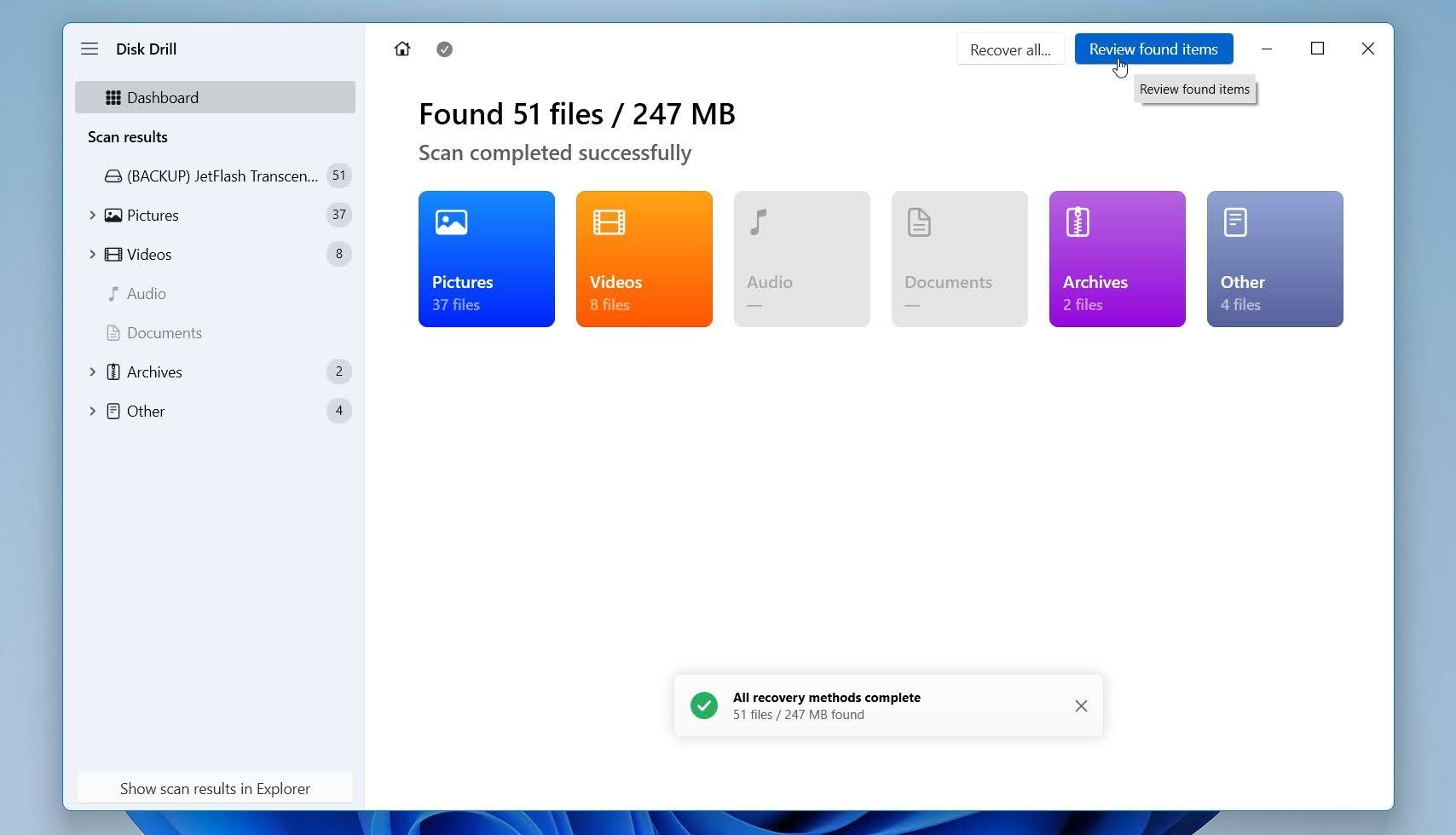The height and width of the screenshot is (835, 1456).
Task: Select Dashboard in the sidebar
Action: pyautogui.click(x=215, y=97)
